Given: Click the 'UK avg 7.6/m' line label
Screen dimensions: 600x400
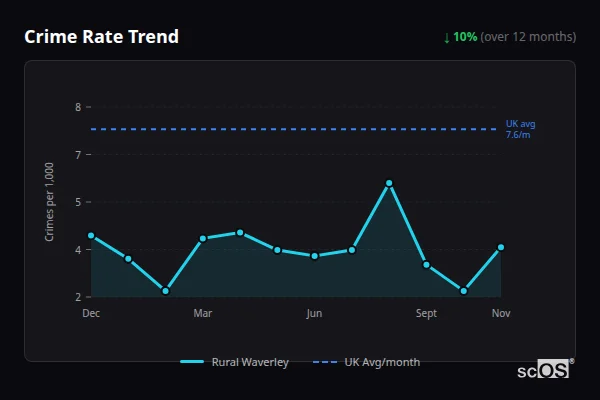Looking at the screenshot, I should click(520, 129).
